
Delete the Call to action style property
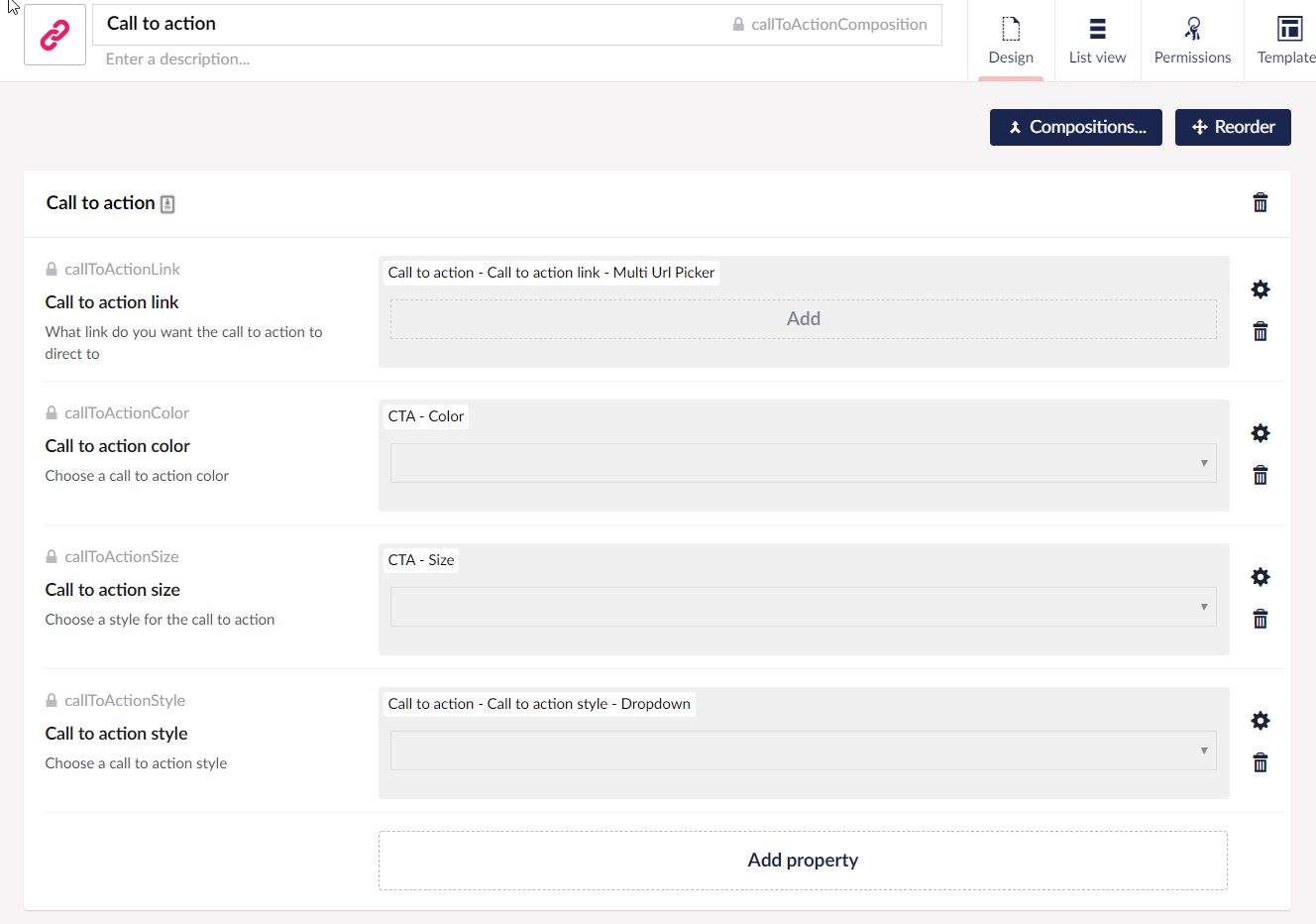pyautogui.click(x=1260, y=763)
